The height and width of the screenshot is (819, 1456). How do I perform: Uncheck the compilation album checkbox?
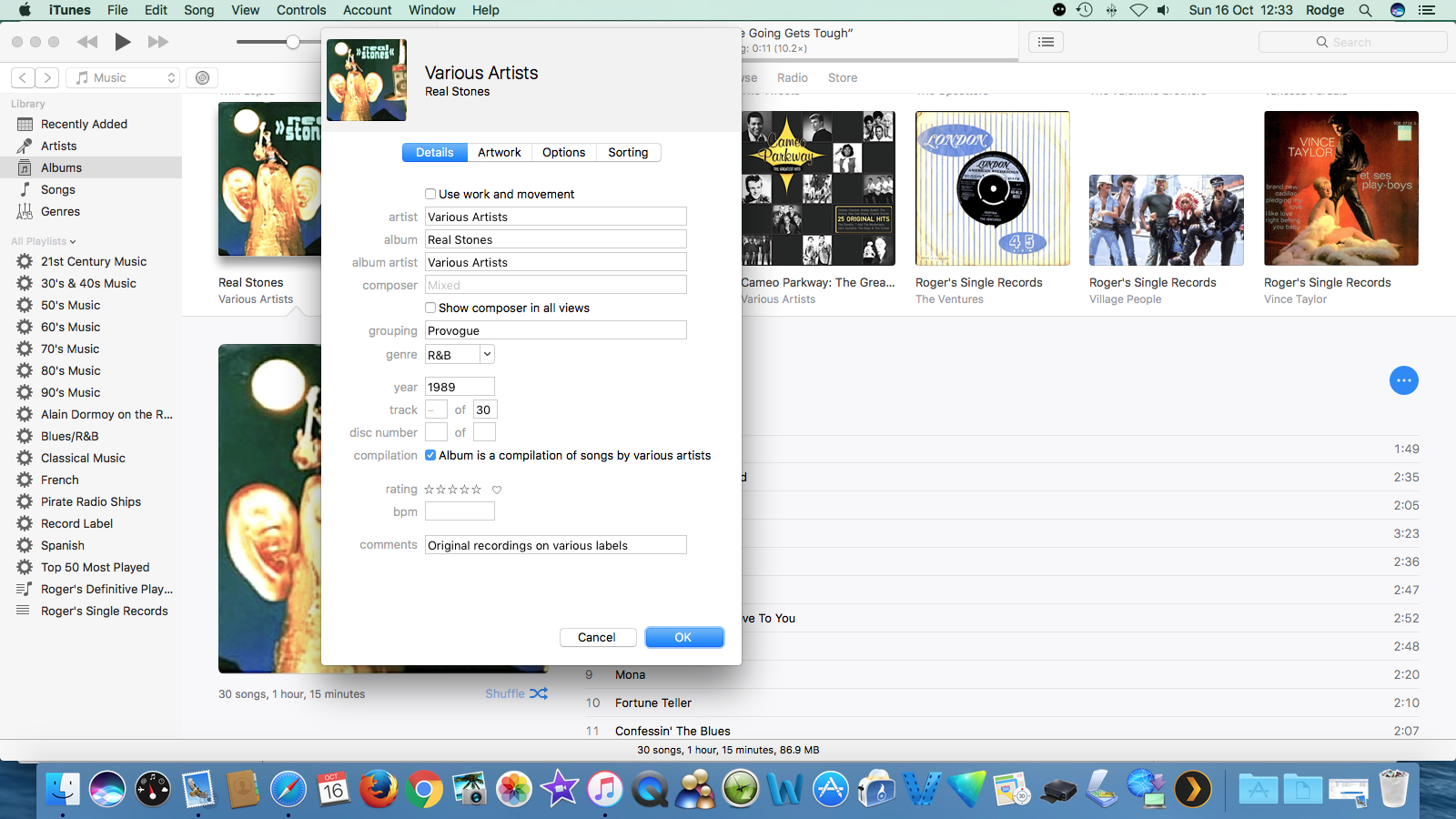pos(430,455)
